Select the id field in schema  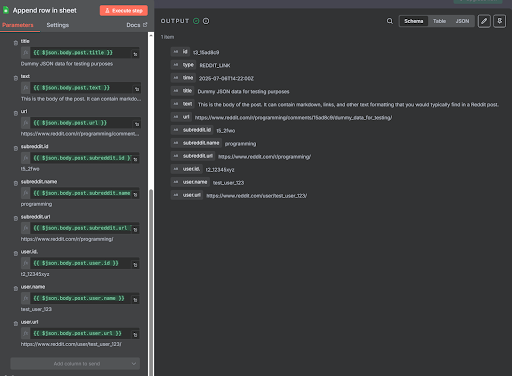[180, 52]
